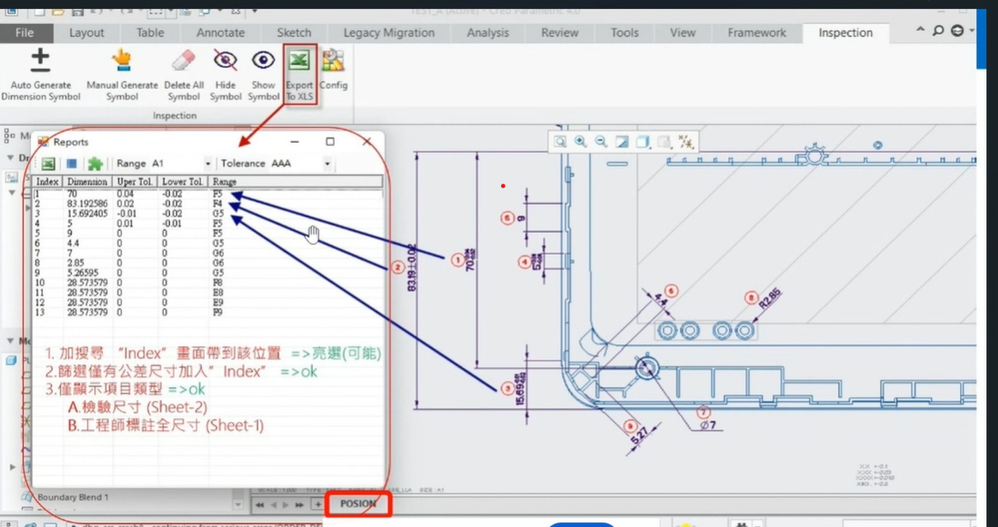Go to previous sheet arrow
Screen dimensions: 998x527
click(x=274, y=505)
